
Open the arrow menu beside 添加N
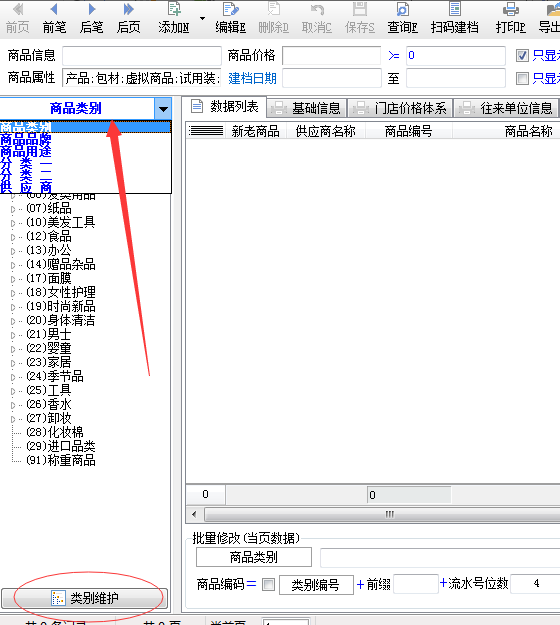[202, 18]
